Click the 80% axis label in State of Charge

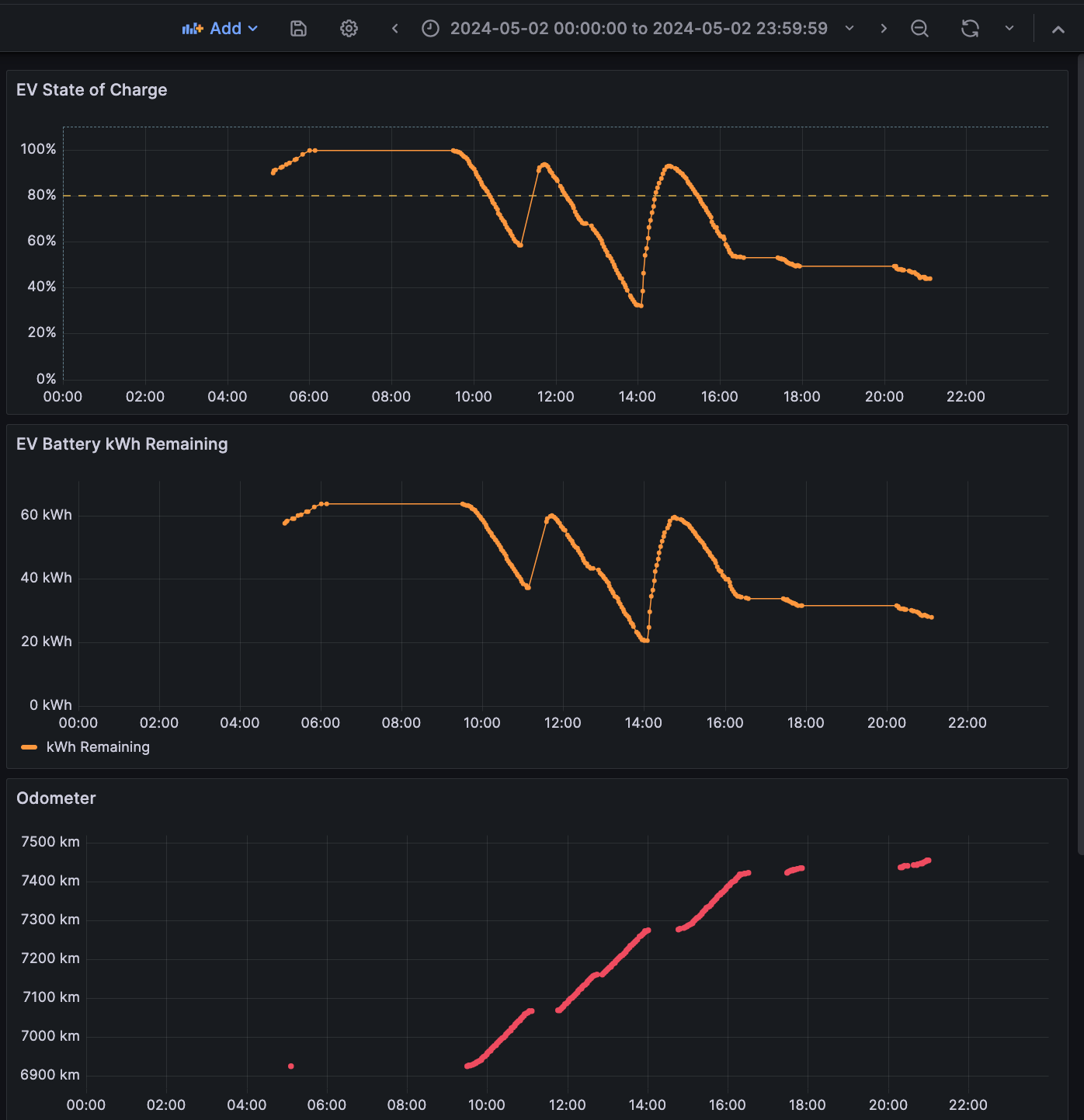click(x=42, y=195)
